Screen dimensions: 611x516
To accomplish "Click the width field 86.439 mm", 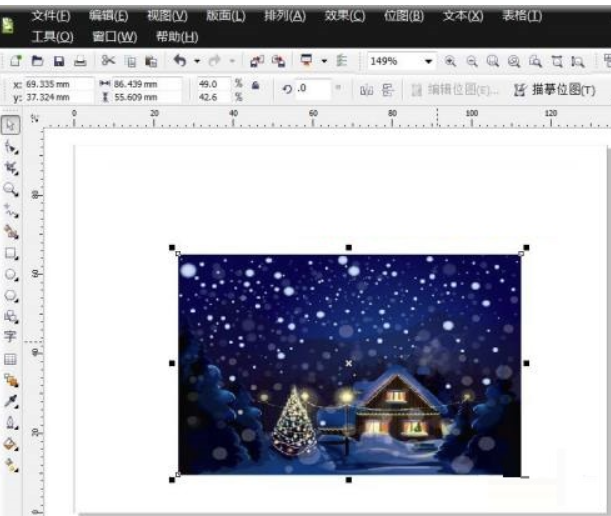I will tap(146, 84).
